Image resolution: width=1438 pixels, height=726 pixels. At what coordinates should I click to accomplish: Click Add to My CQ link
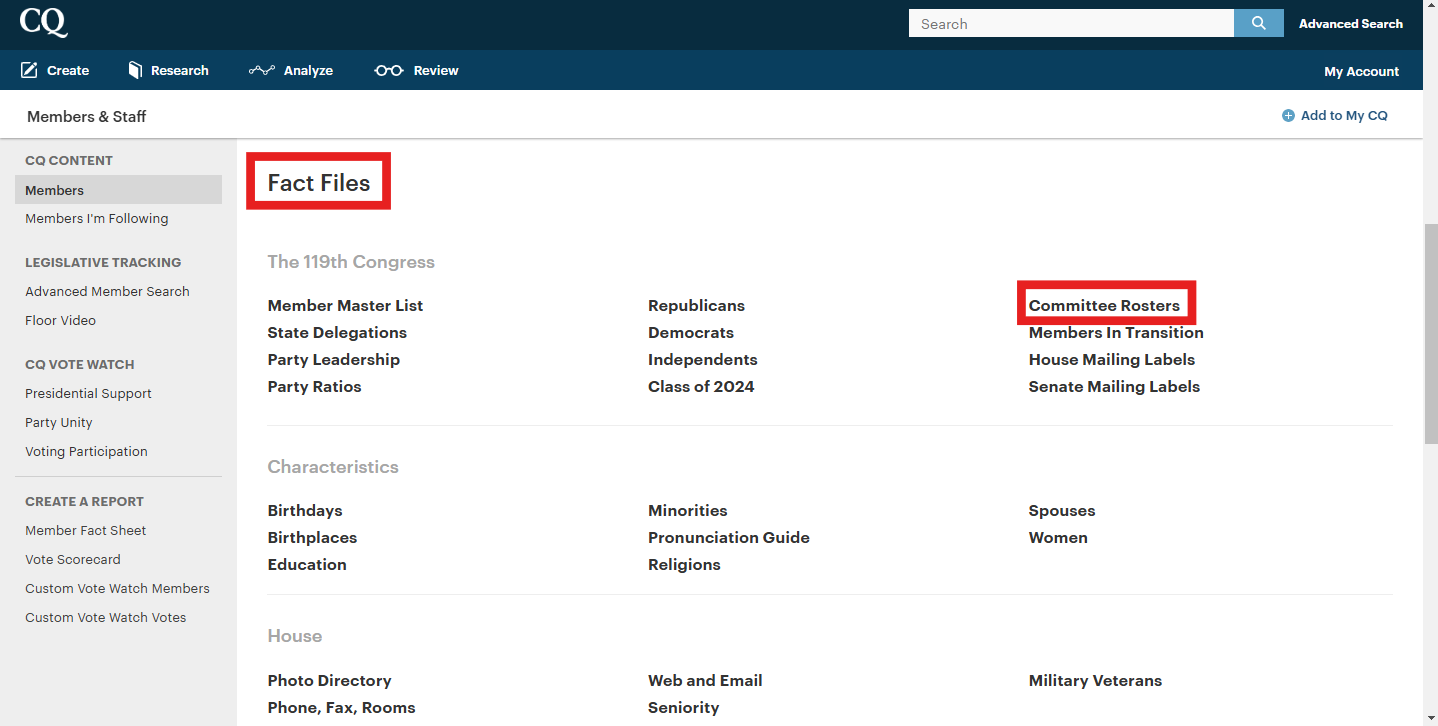tap(1344, 116)
